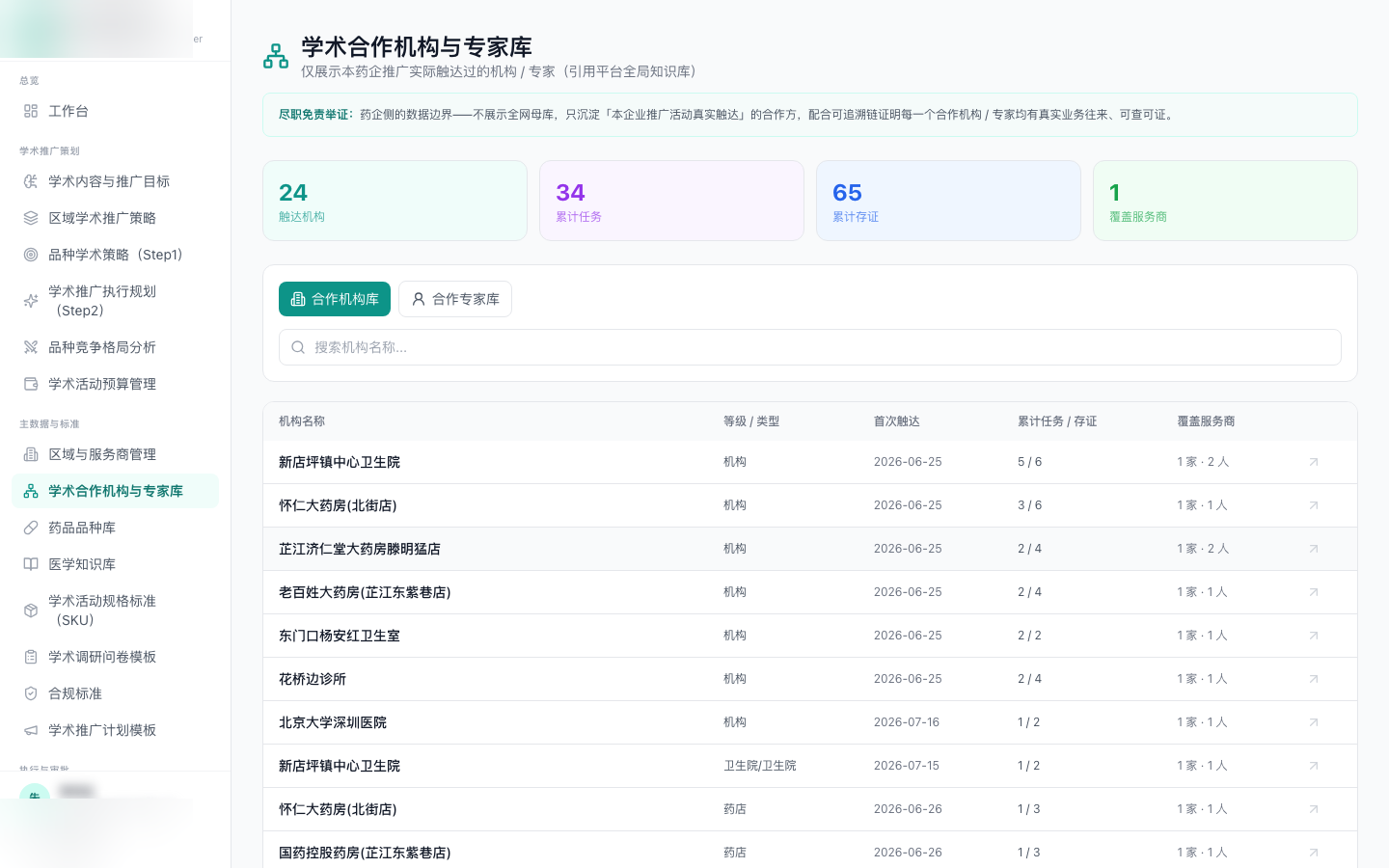
Task: Open the 工作台 dashboard icon
Action: tap(31, 111)
